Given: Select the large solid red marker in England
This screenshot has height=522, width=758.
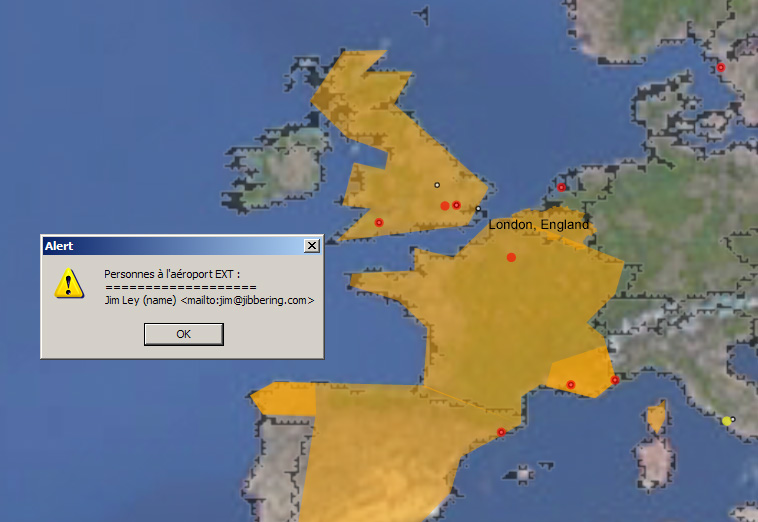Looking at the screenshot, I should [445, 205].
